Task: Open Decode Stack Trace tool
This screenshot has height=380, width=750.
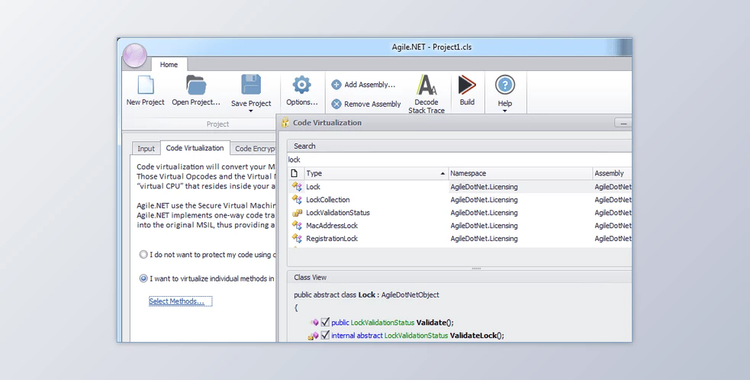Action: coord(427,94)
